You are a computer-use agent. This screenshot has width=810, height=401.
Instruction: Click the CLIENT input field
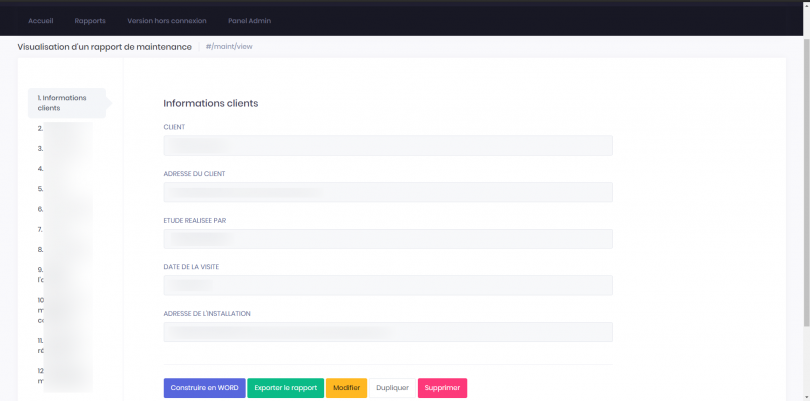point(387,146)
